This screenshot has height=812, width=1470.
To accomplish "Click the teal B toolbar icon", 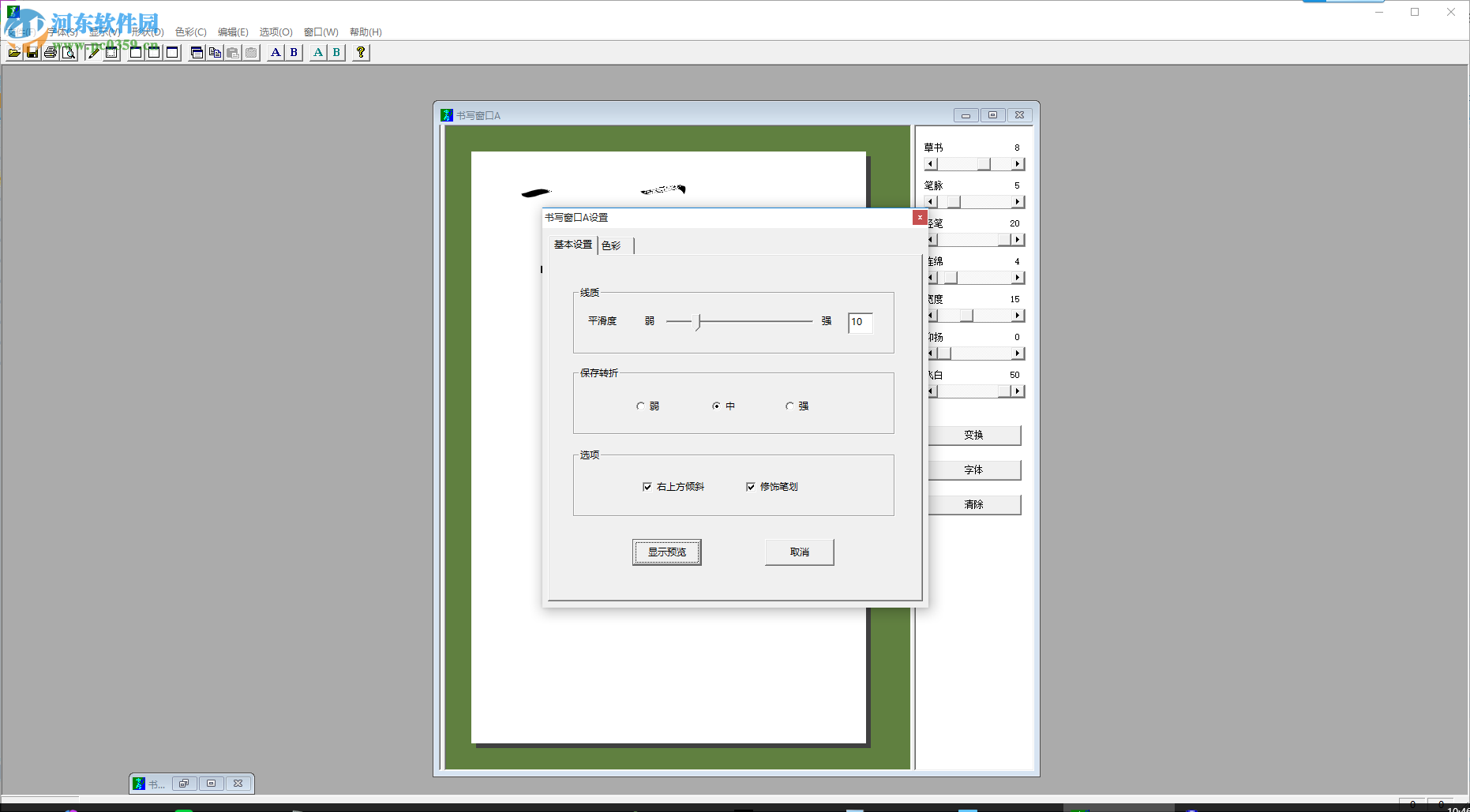I will 336,53.
